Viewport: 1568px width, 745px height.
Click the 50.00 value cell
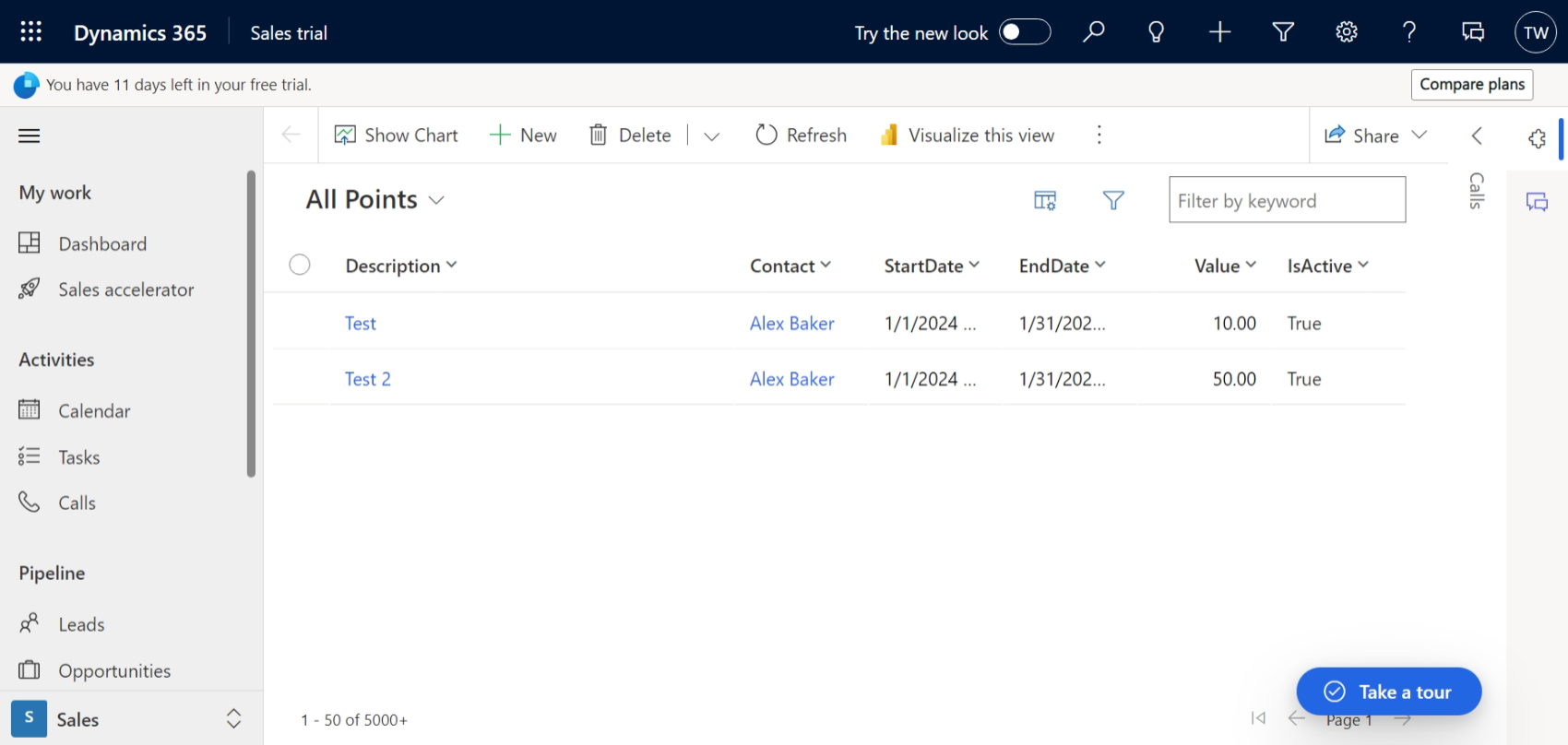pyautogui.click(x=1234, y=379)
